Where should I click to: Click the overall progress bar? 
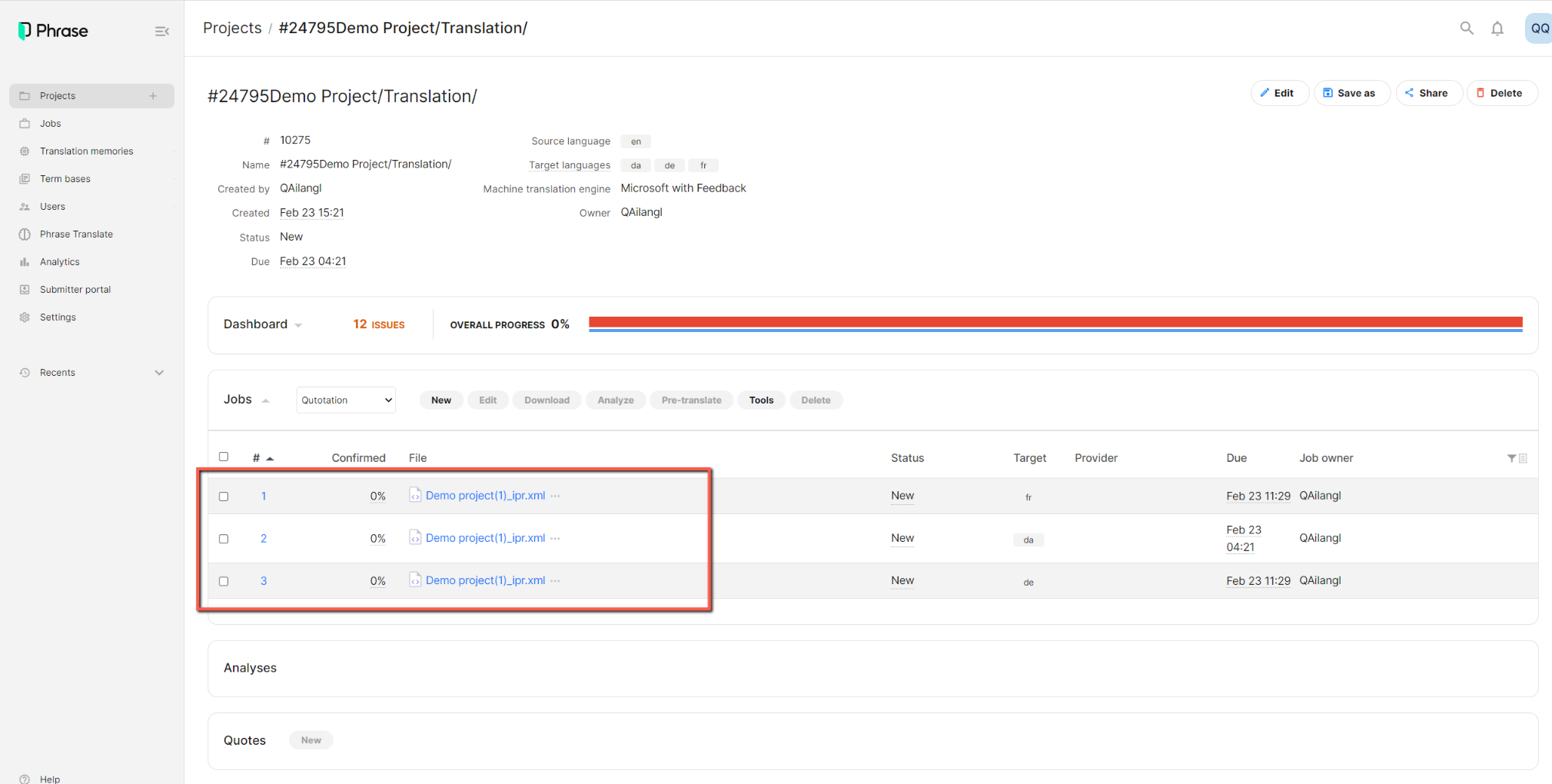[1055, 324]
